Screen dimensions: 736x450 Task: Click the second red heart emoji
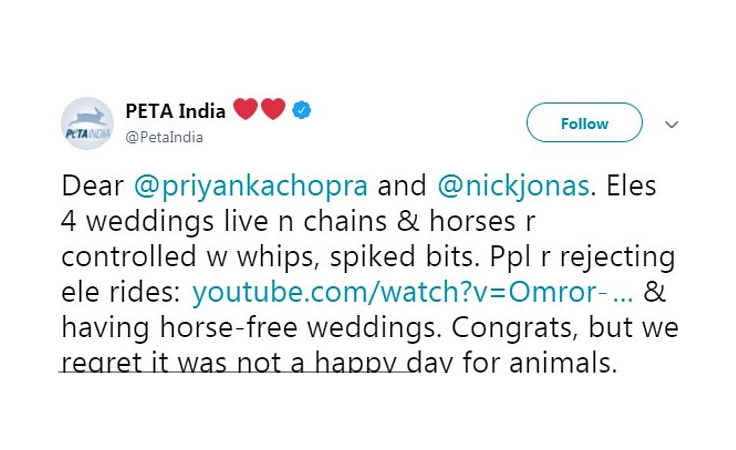click(x=273, y=109)
